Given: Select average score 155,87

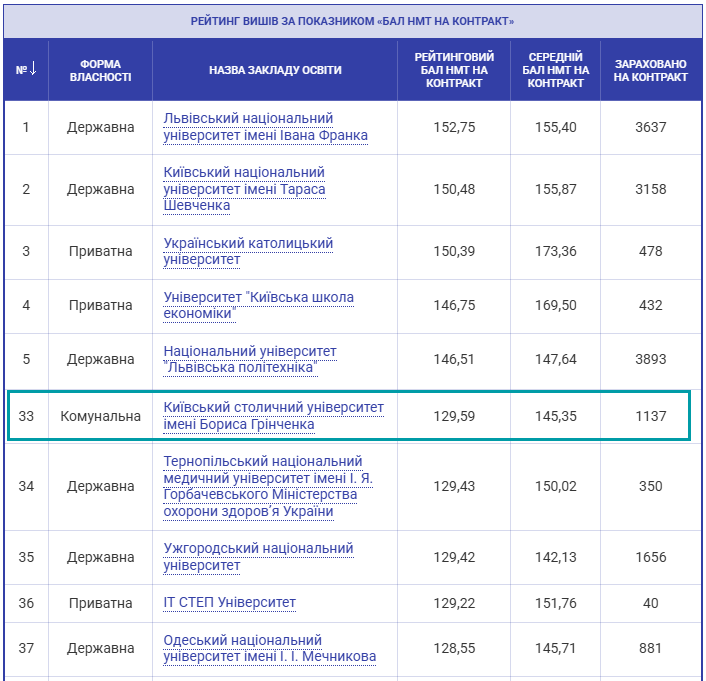Looking at the screenshot, I should tap(555, 189).
